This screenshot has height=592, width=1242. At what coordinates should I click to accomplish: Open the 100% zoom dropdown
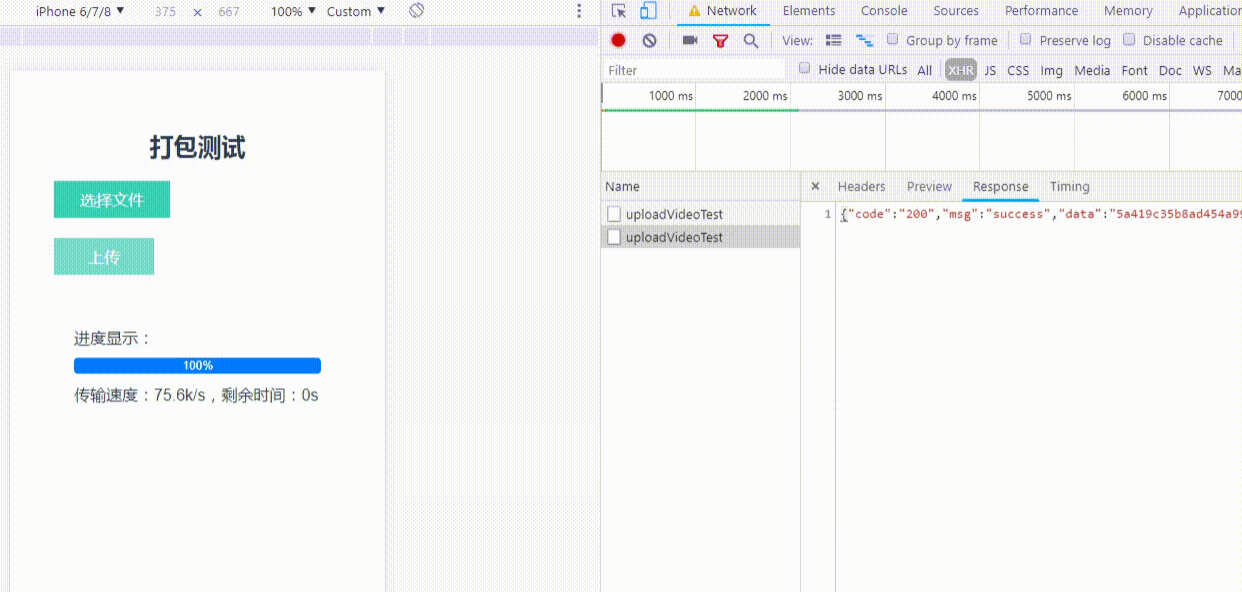click(x=293, y=11)
